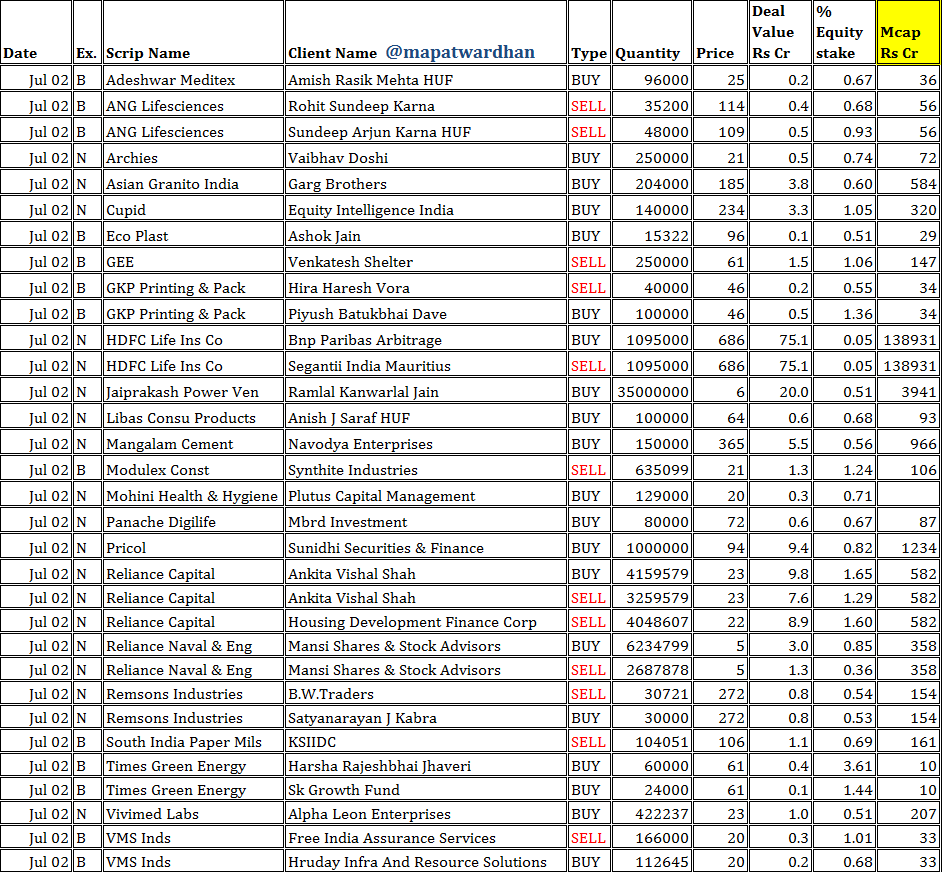Select quantity 4159579 cell
Screen dimensions: 942x872
651,574
